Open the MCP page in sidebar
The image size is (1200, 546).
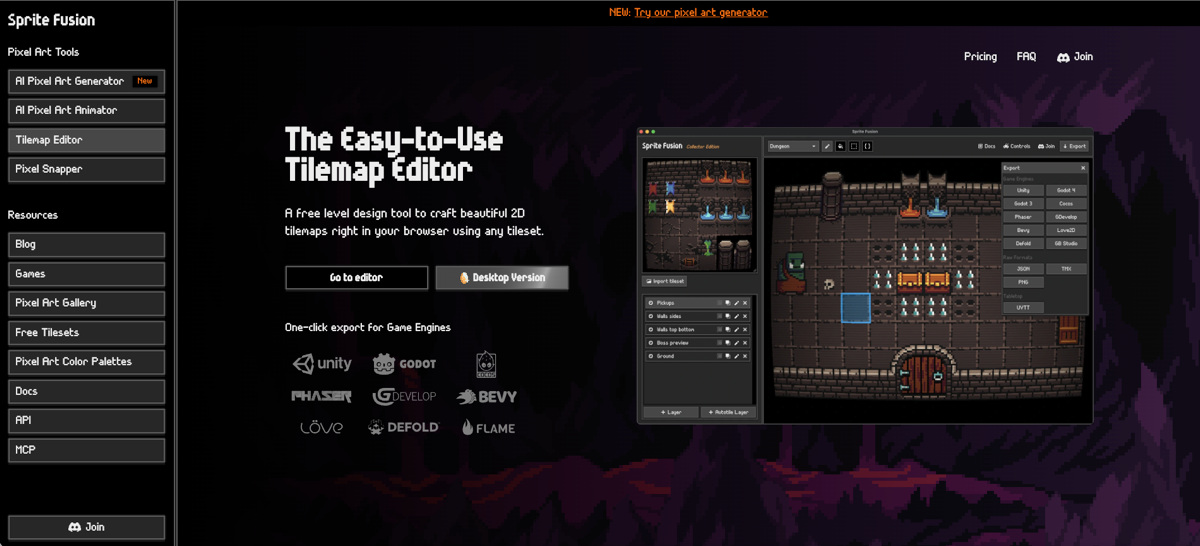click(x=86, y=450)
